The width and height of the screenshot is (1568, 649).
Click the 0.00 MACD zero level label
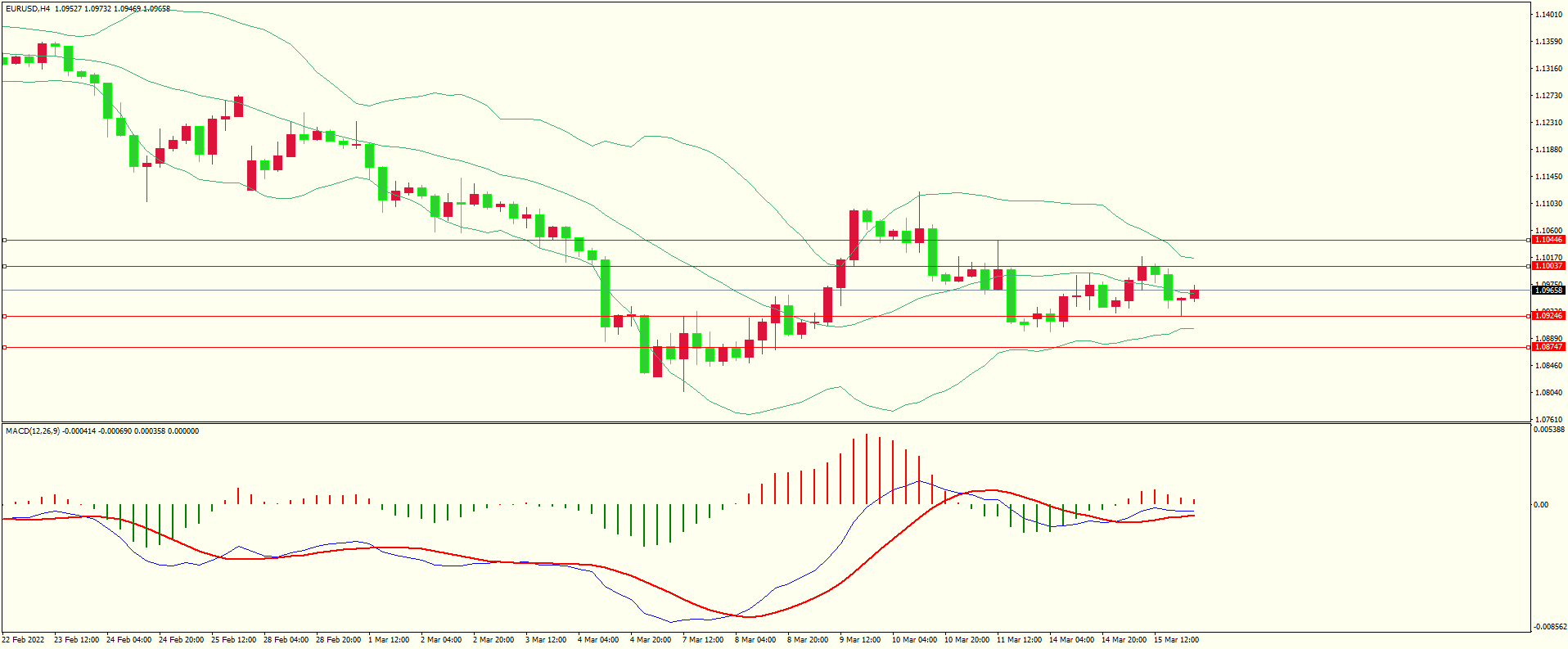coord(1541,505)
